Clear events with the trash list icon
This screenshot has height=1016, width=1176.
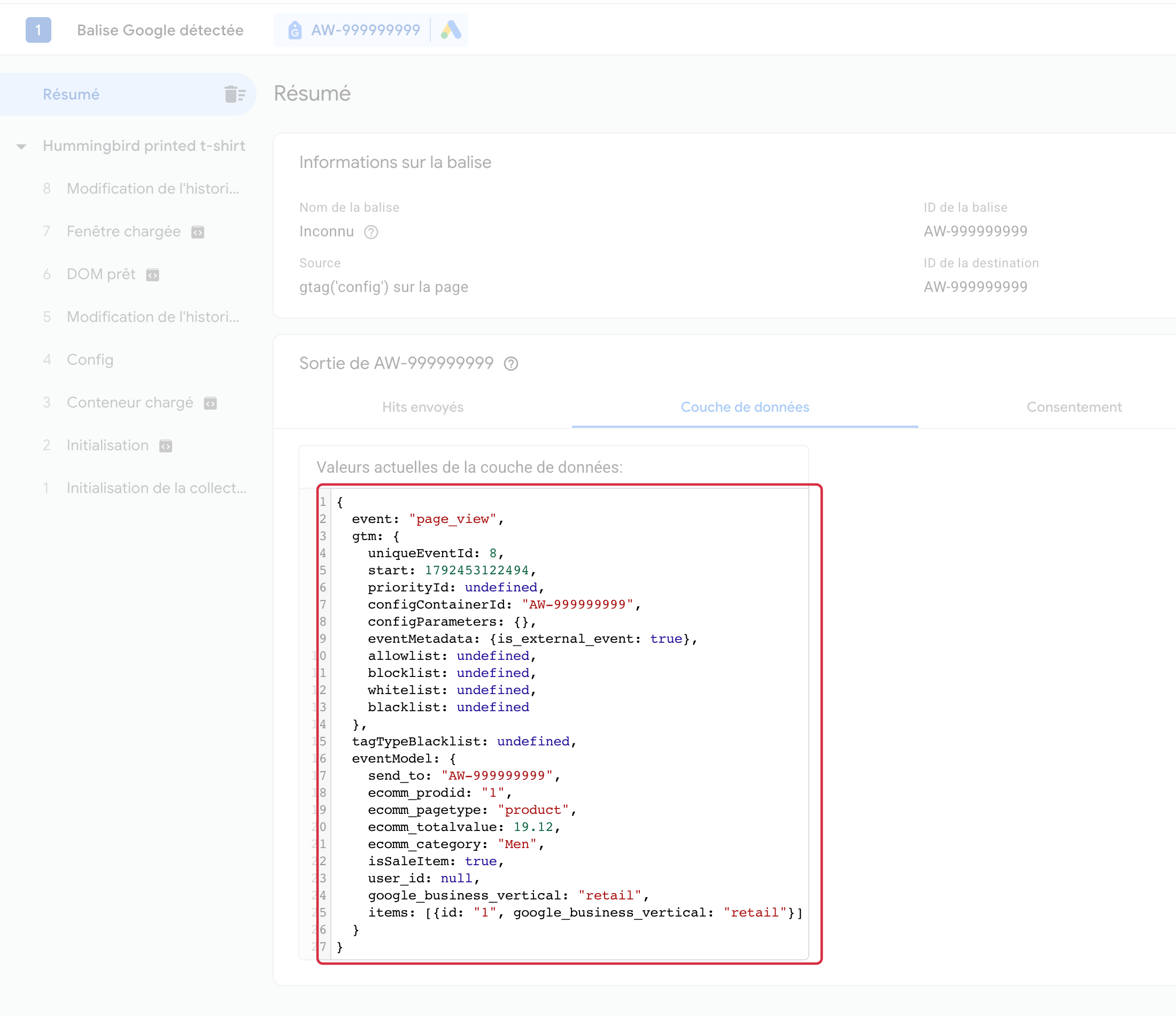click(x=235, y=94)
